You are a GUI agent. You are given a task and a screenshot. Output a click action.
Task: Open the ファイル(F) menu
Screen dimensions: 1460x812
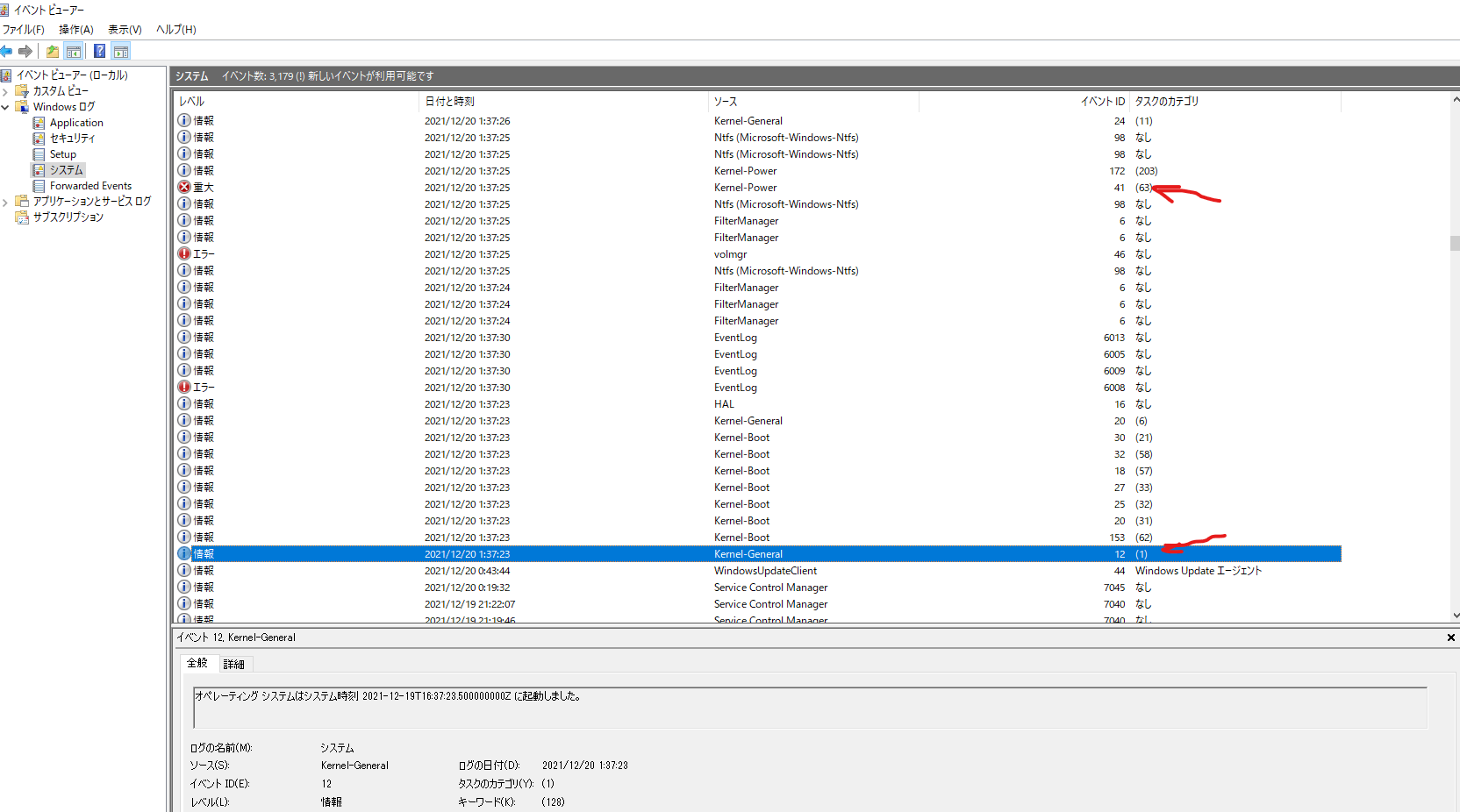pos(23,29)
